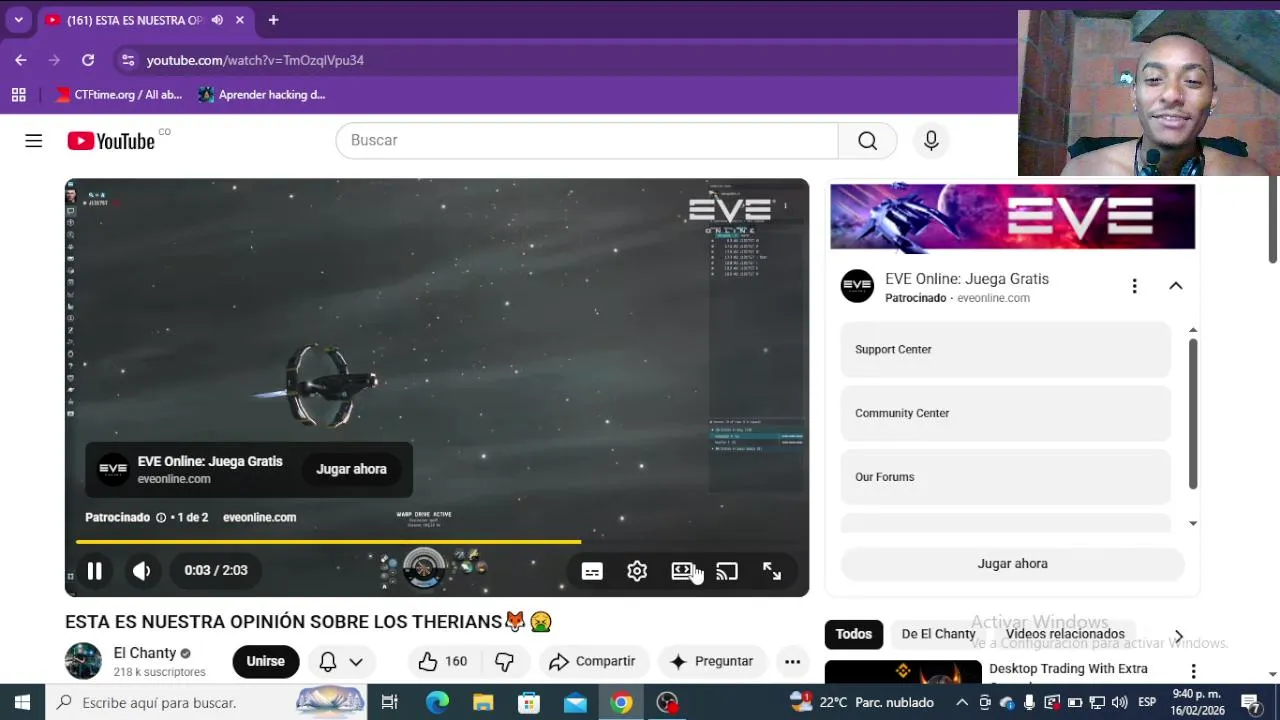Enter fullscreen in the video player

(772, 571)
